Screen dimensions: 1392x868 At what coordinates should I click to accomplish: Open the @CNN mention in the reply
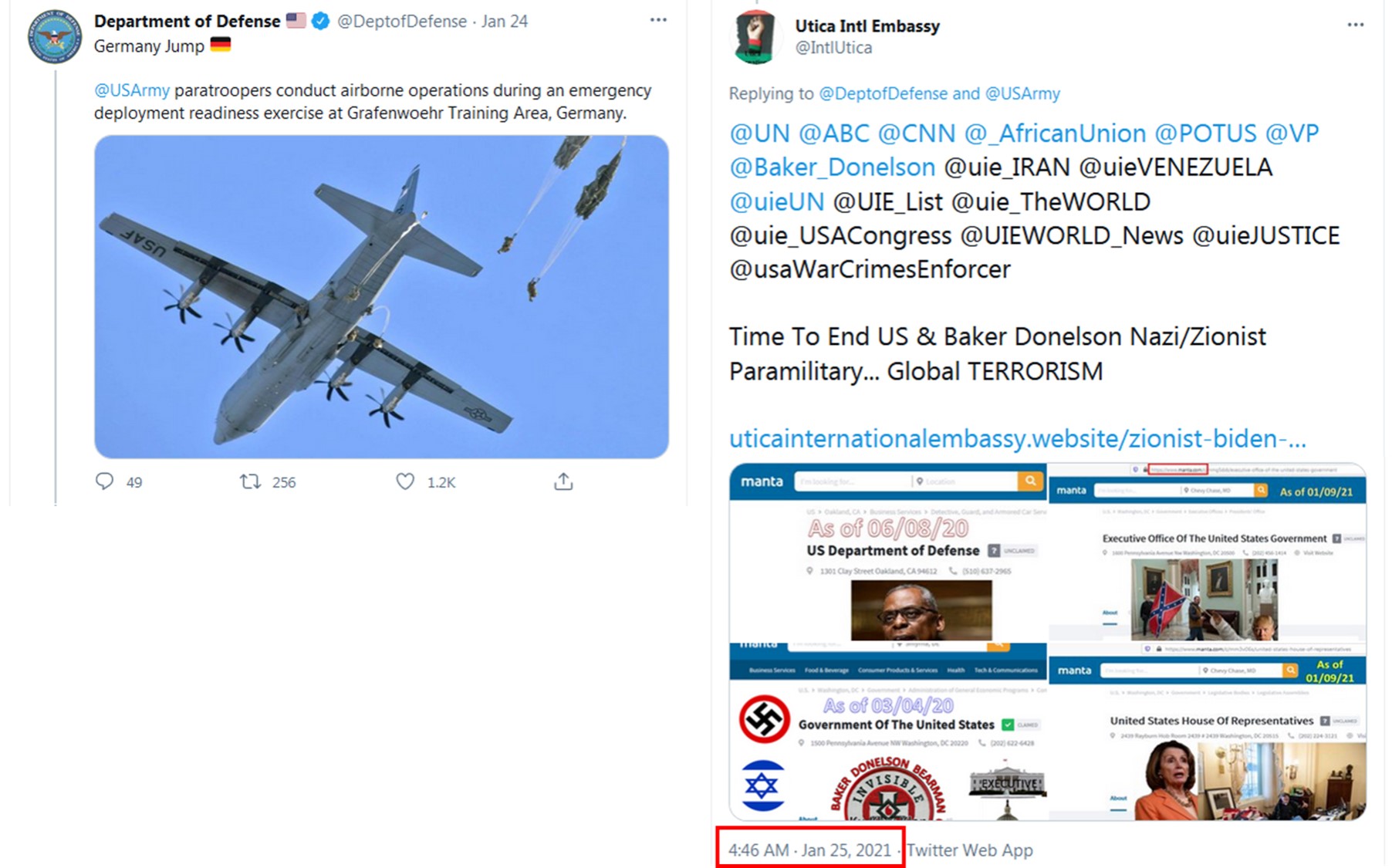917,133
